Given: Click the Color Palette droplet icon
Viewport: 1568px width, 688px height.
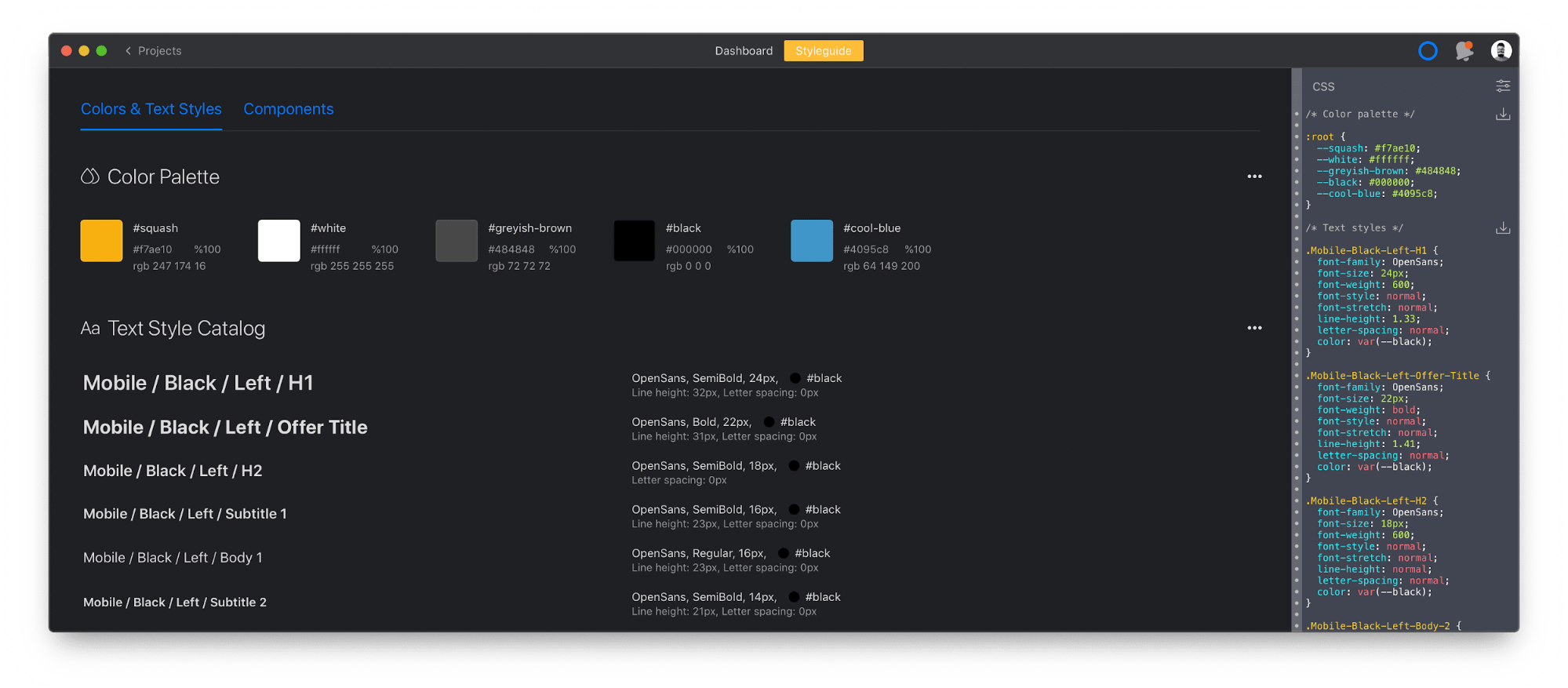Looking at the screenshot, I should [x=90, y=177].
